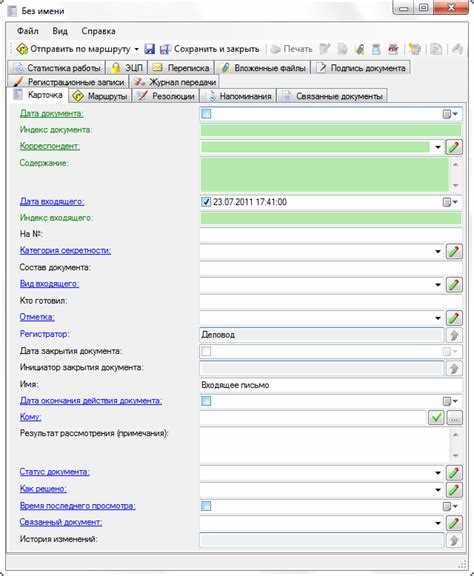The image size is (474, 576).
Task: Expand the Как решено dropdown
Action: (x=438, y=490)
